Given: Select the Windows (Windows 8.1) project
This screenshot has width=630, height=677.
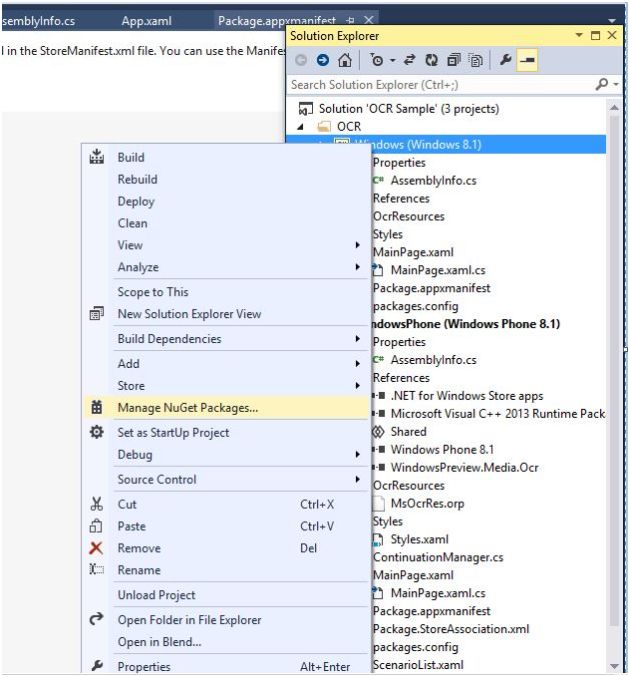Looking at the screenshot, I should coord(446,144).
